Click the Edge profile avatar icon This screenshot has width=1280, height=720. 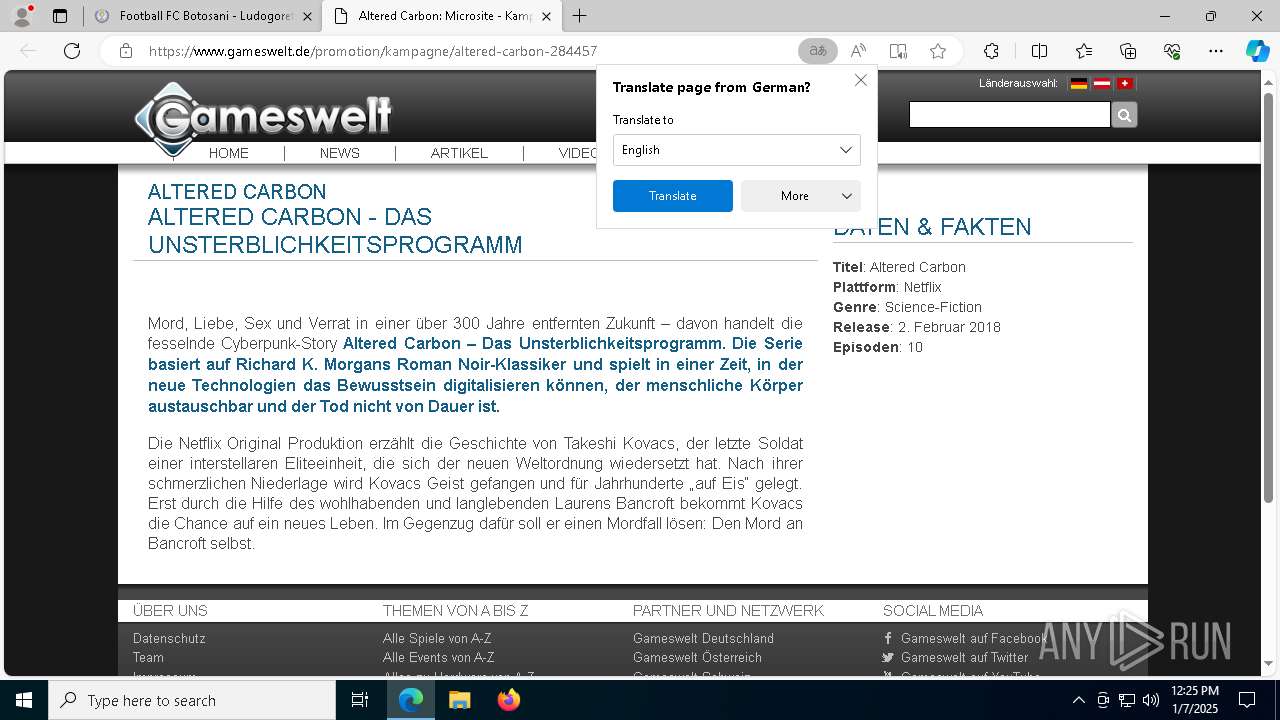point(21,16)
